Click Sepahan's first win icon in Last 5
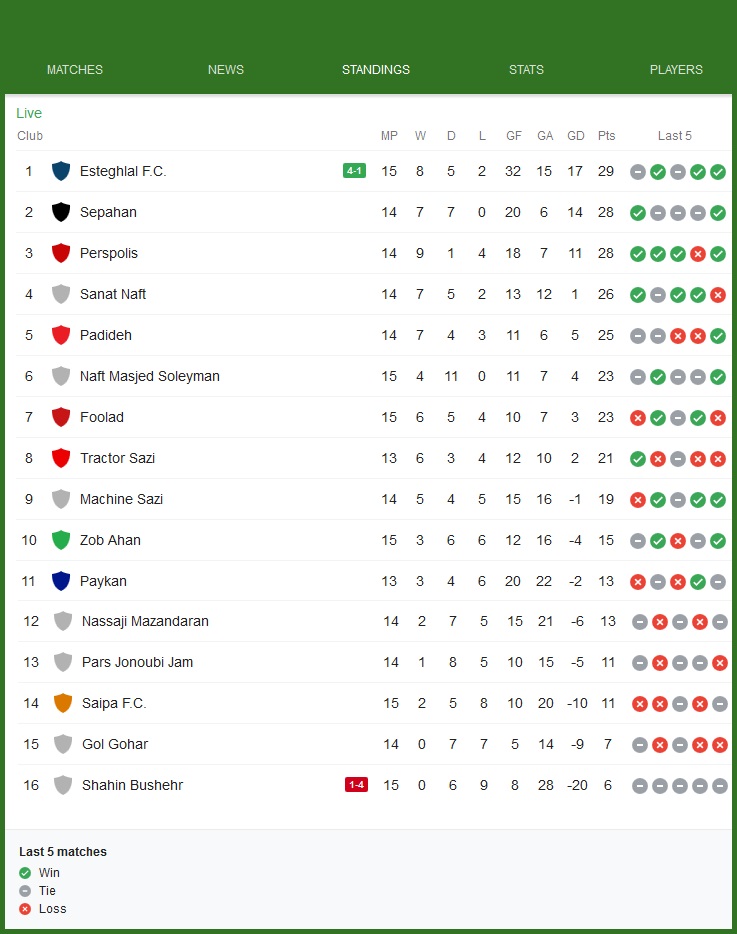 (638, 212)
